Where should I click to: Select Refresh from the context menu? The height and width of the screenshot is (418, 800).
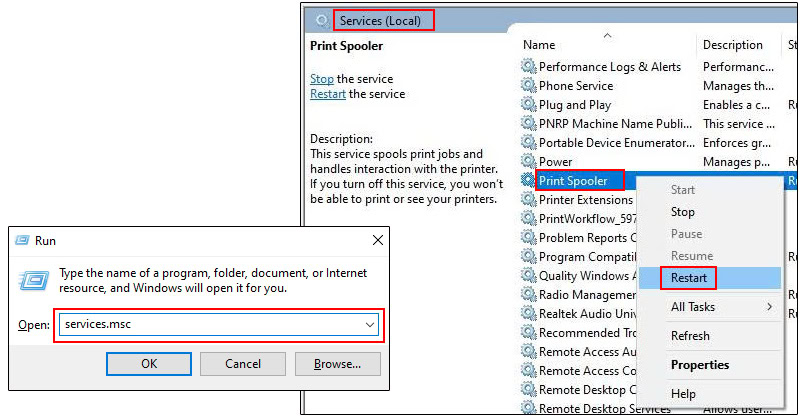[690, 336]
